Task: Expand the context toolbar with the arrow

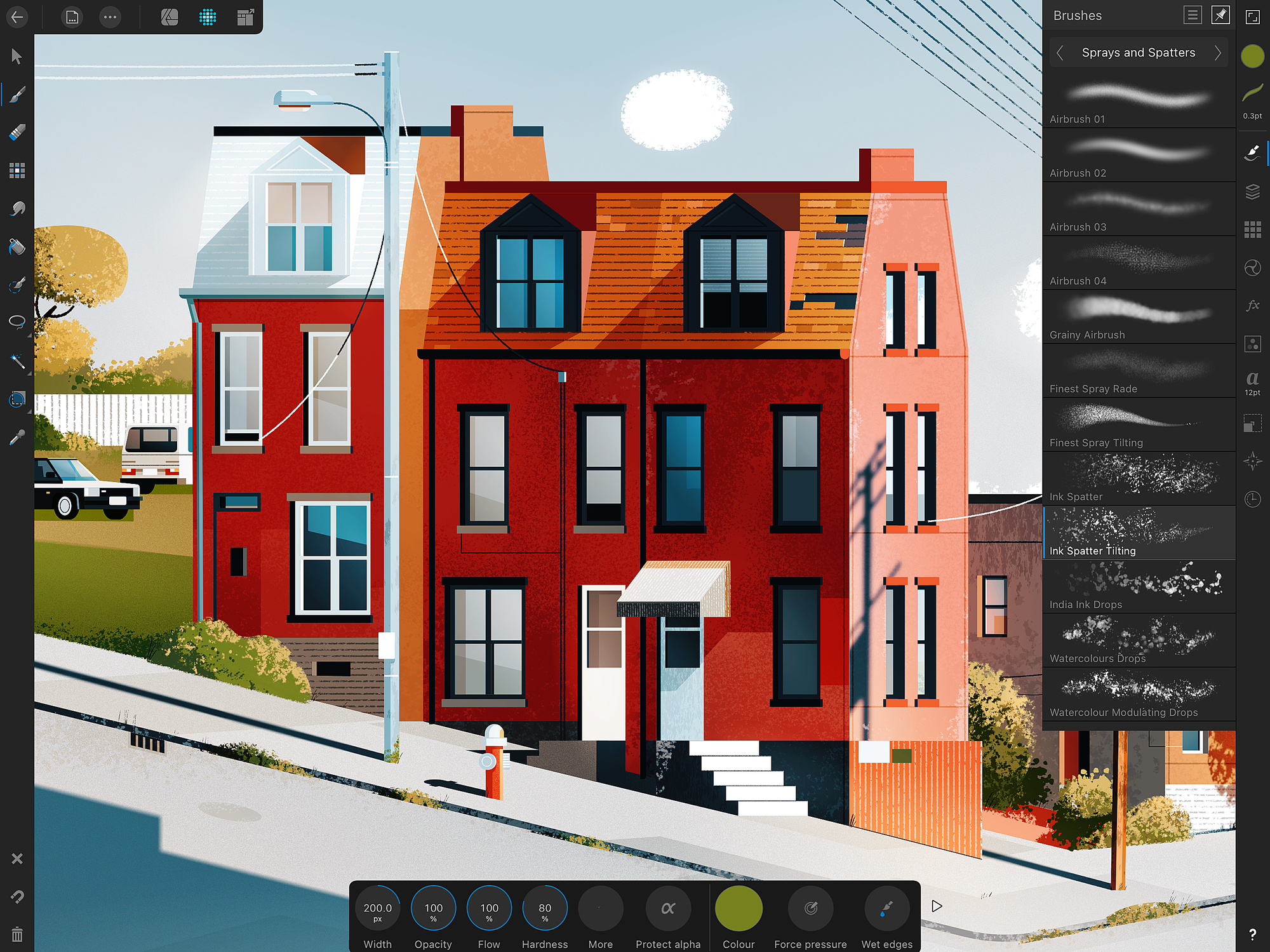Action: coord(937,906)
